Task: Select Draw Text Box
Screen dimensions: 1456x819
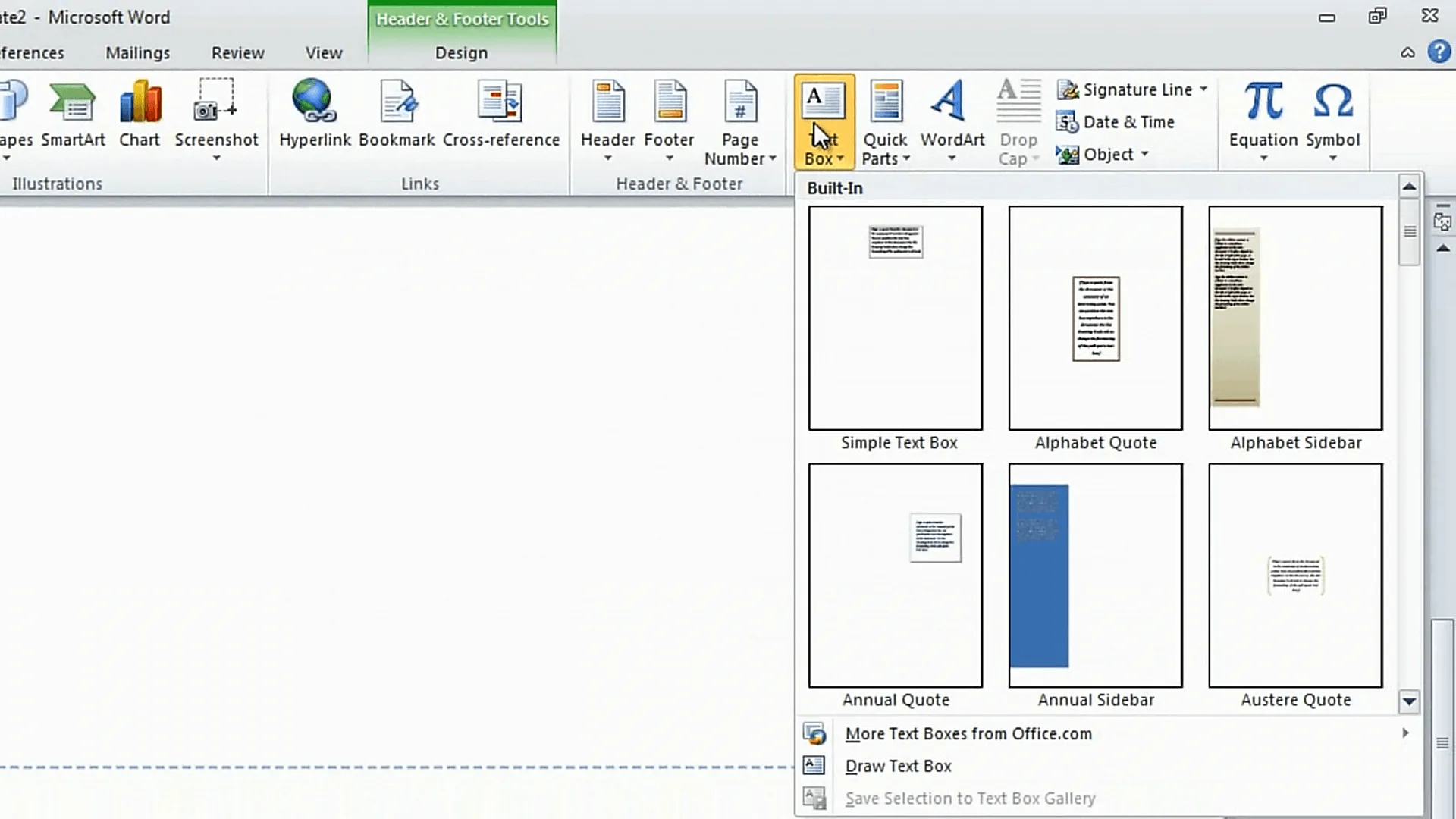Action: [899, 766]
